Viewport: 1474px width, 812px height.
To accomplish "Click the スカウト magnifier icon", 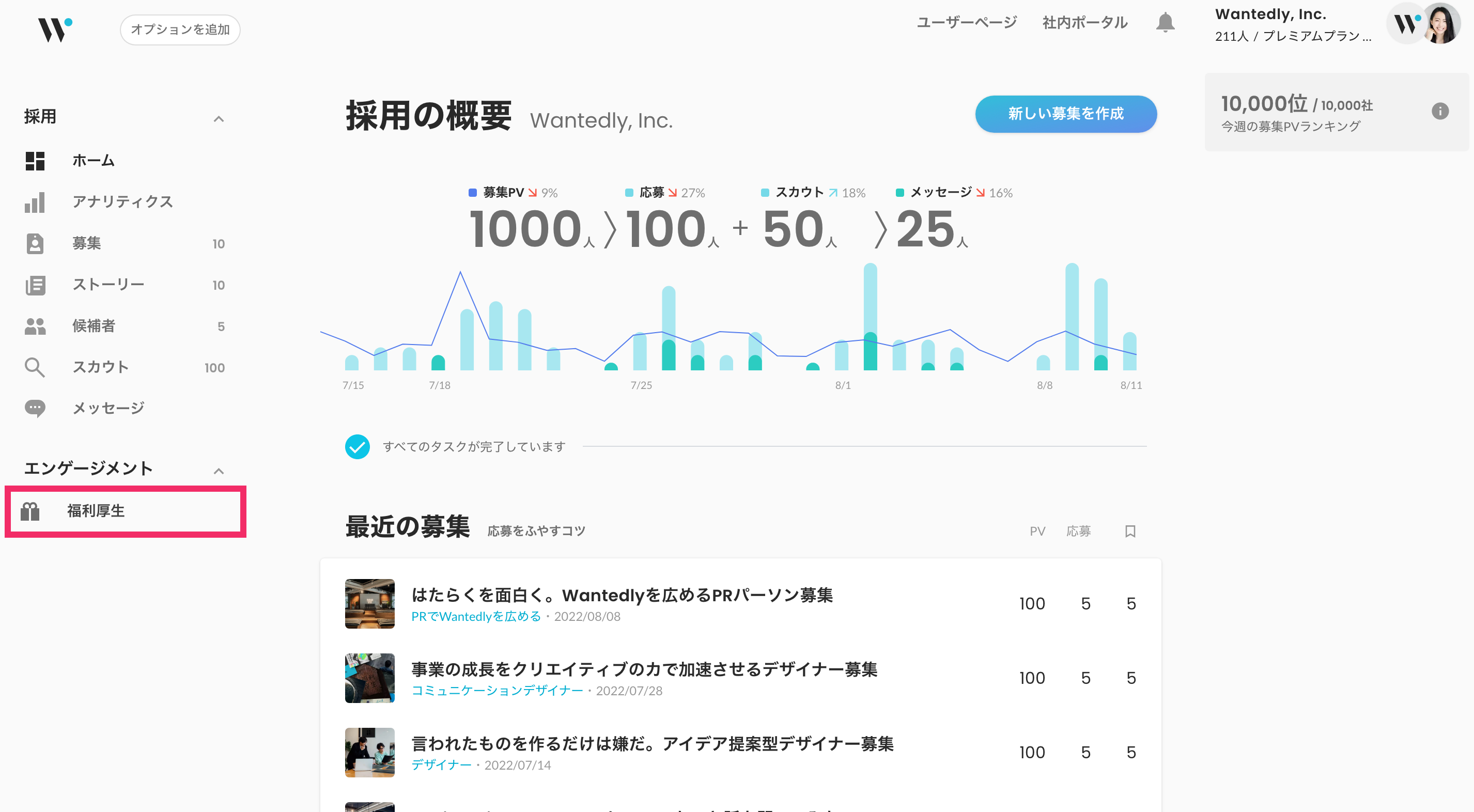I will [35, 367].
